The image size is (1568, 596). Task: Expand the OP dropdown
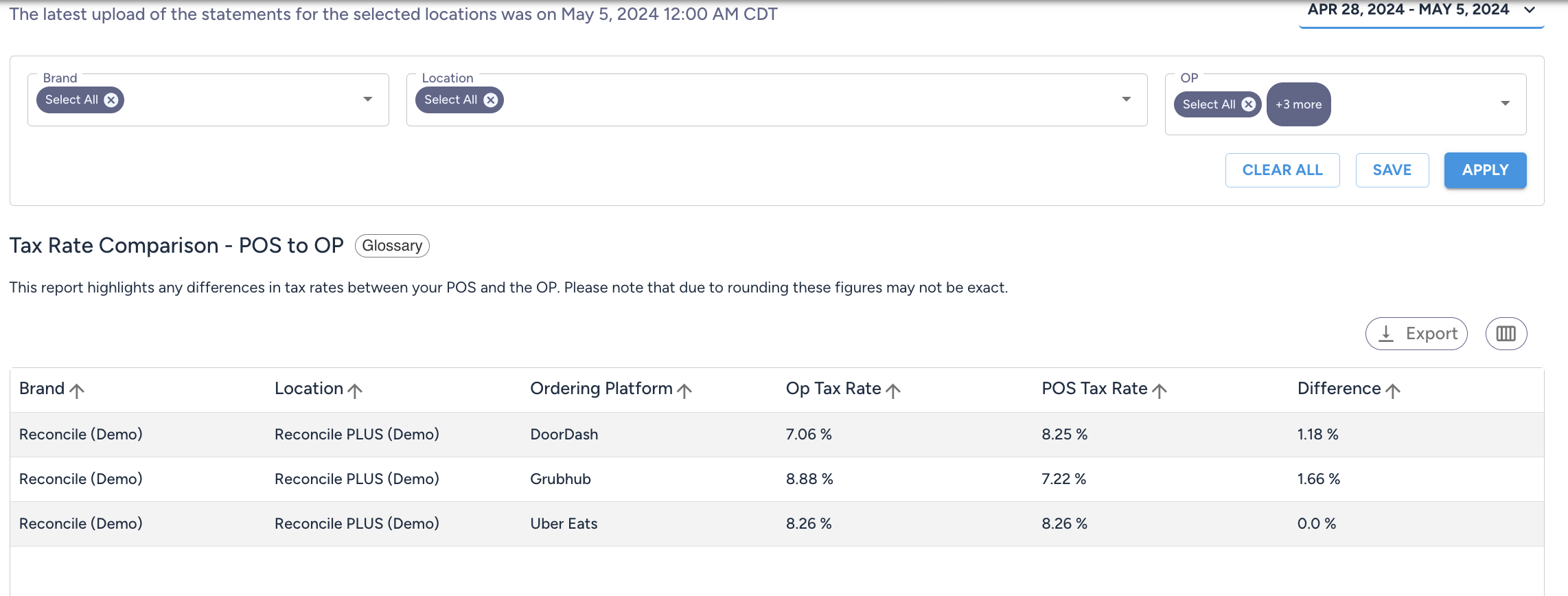(1506, 104)
